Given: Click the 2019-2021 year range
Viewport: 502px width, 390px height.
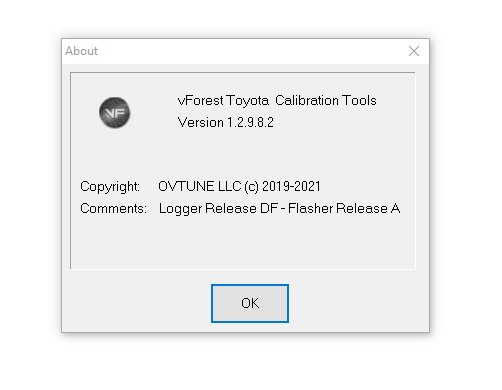Looking at the screenshot, I should pos(291,187).
